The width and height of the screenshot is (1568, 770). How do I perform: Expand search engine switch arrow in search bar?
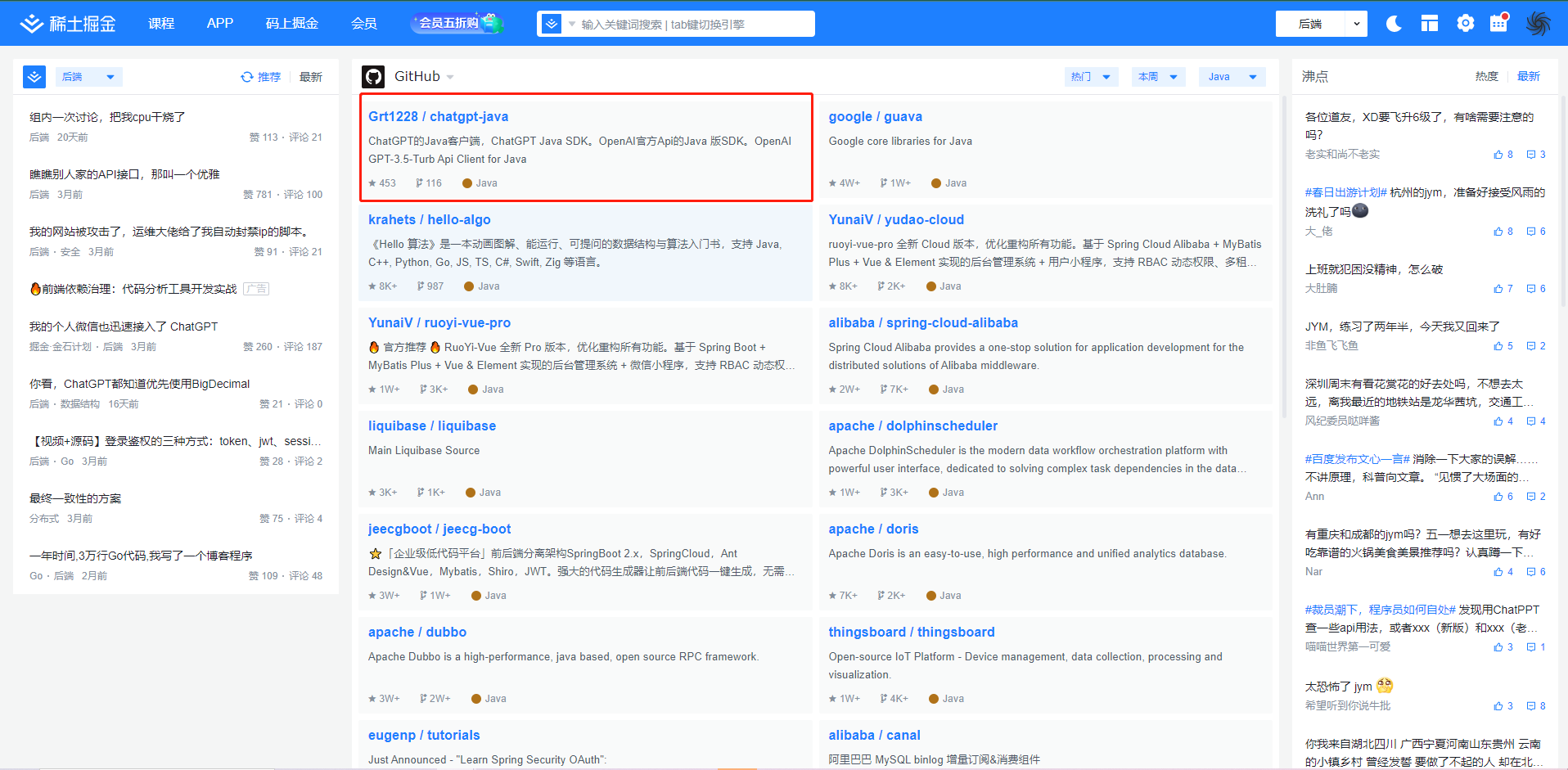pos(572,25)
